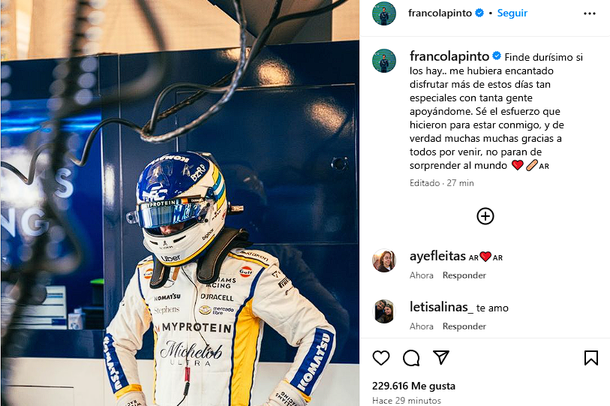Click the post photo of the driver

pos(180,203)
